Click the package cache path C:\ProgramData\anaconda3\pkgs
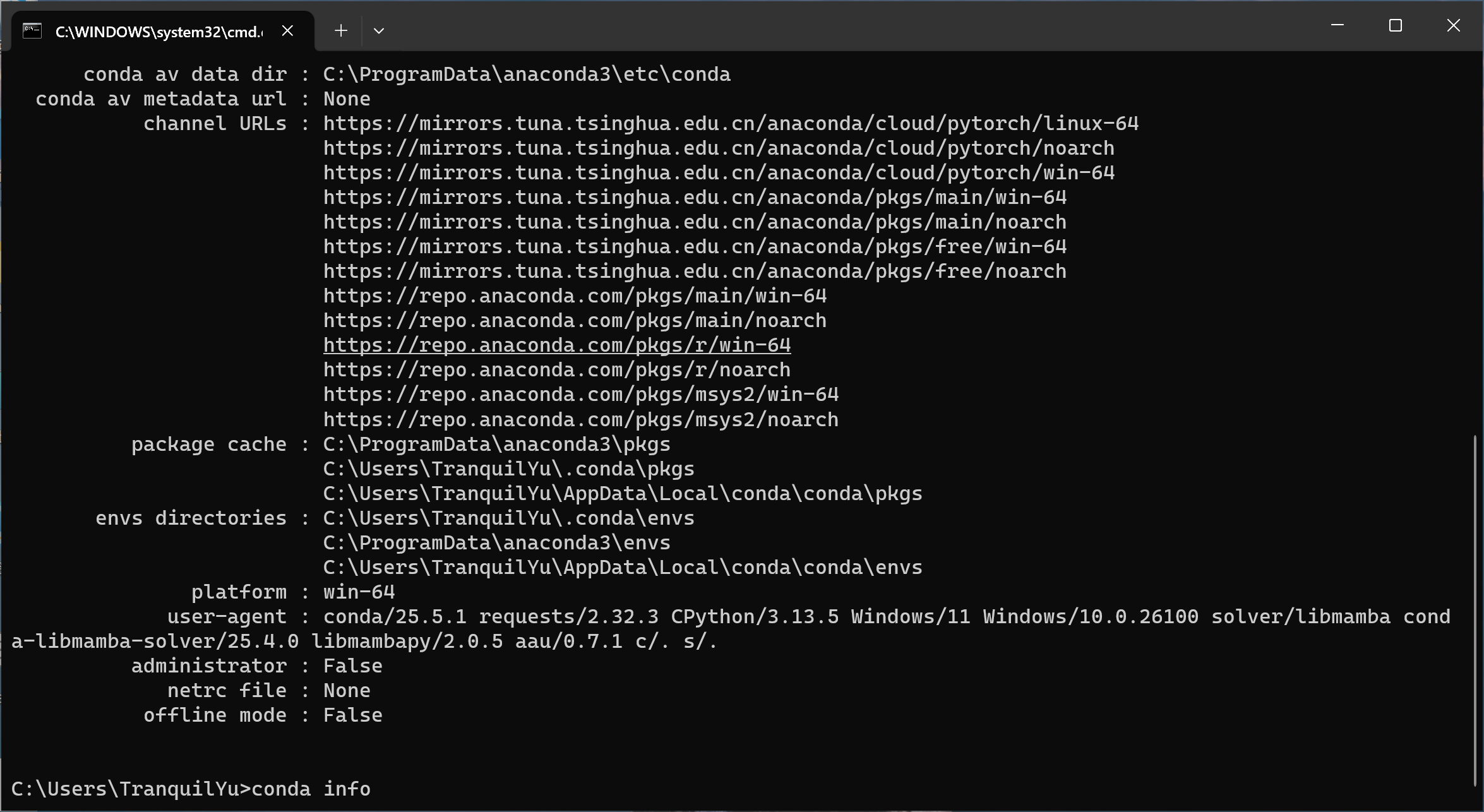 click(x=496, y=445)
